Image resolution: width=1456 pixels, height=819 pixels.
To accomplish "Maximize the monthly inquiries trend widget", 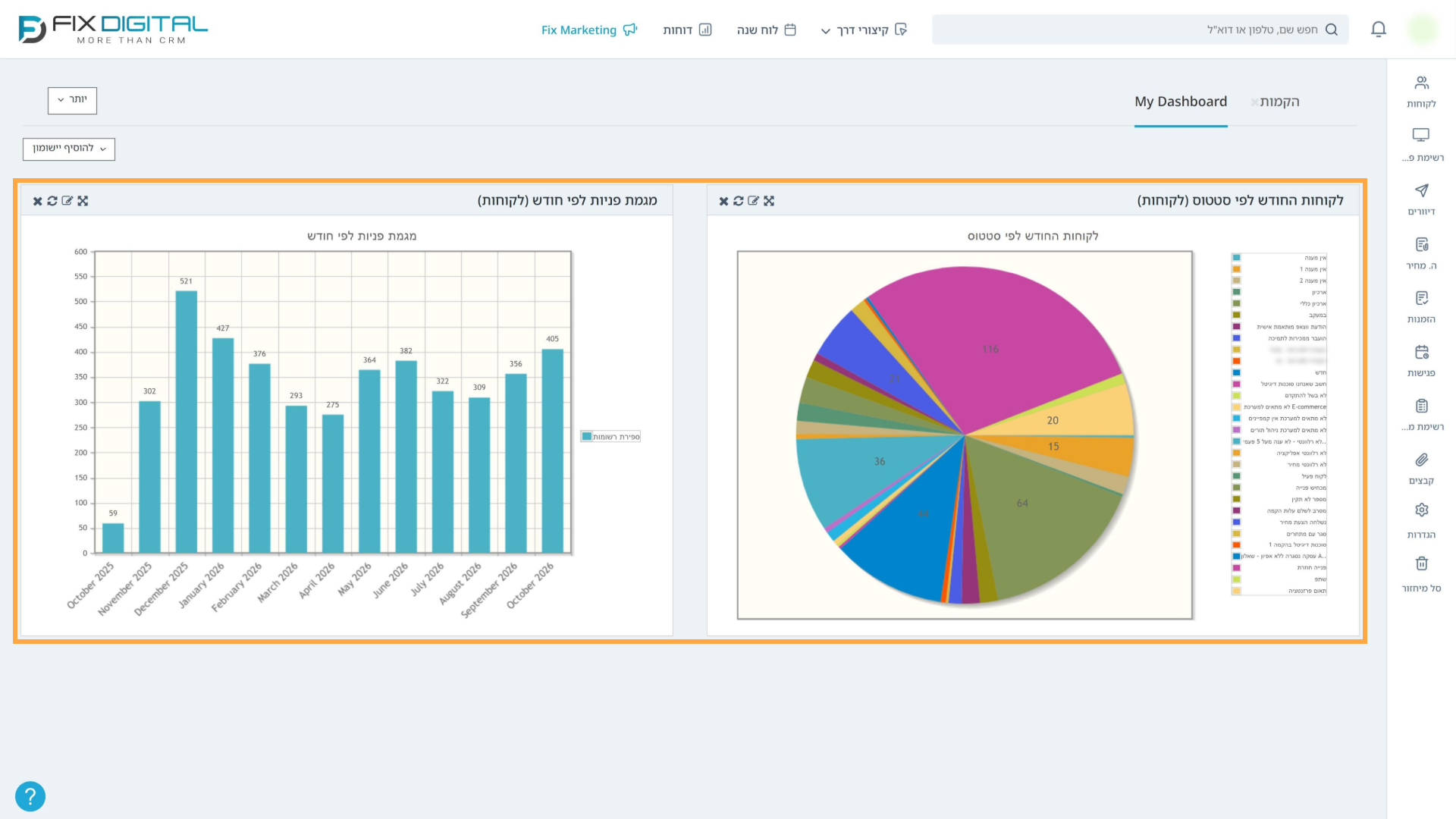I will click(83, 201).
